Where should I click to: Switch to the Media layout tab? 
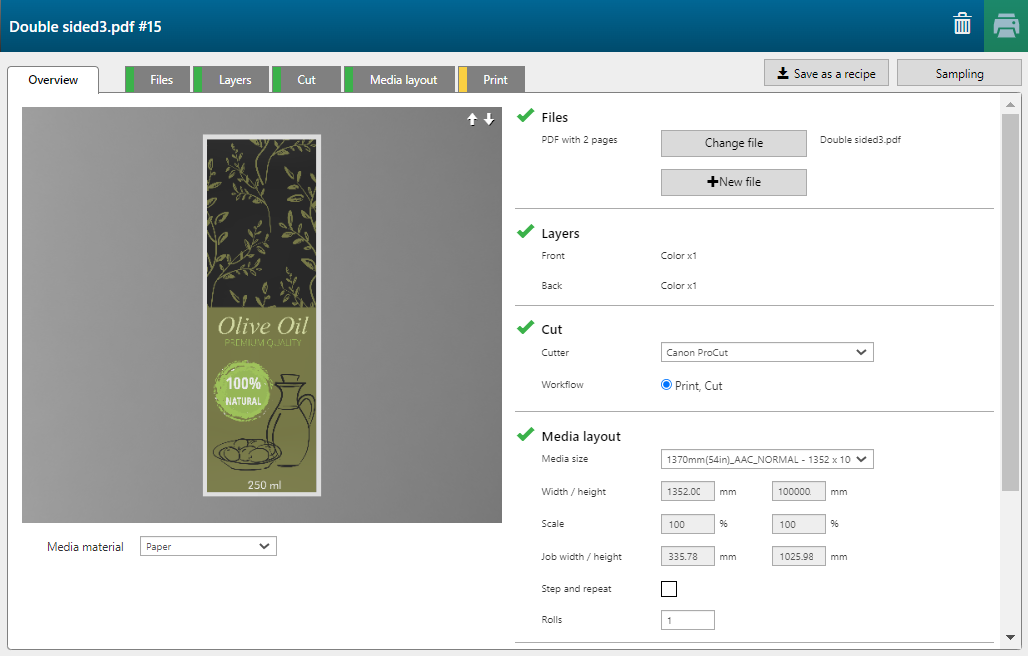point(402,80)
